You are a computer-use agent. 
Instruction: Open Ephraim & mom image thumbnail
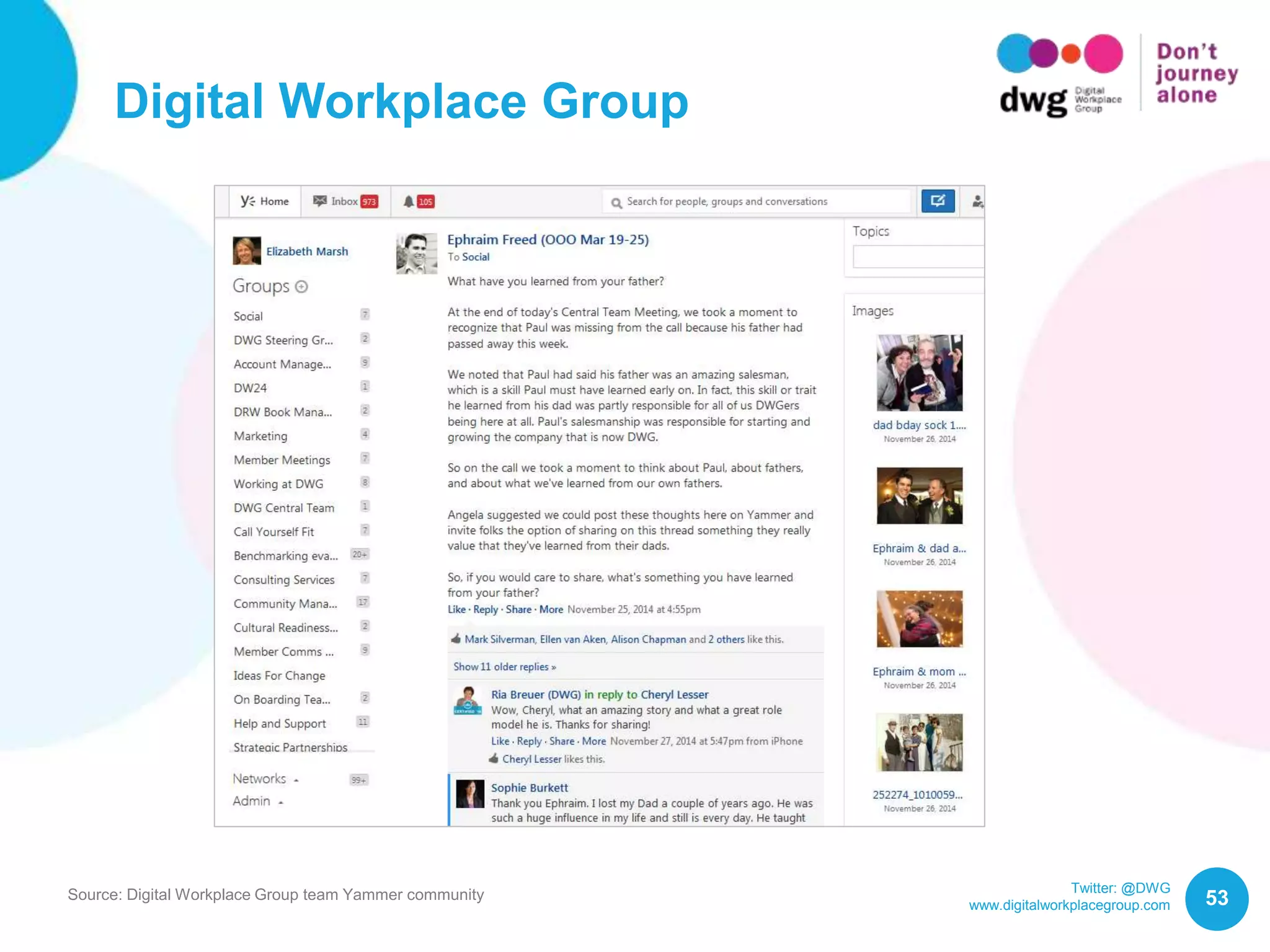coord(920,619)
